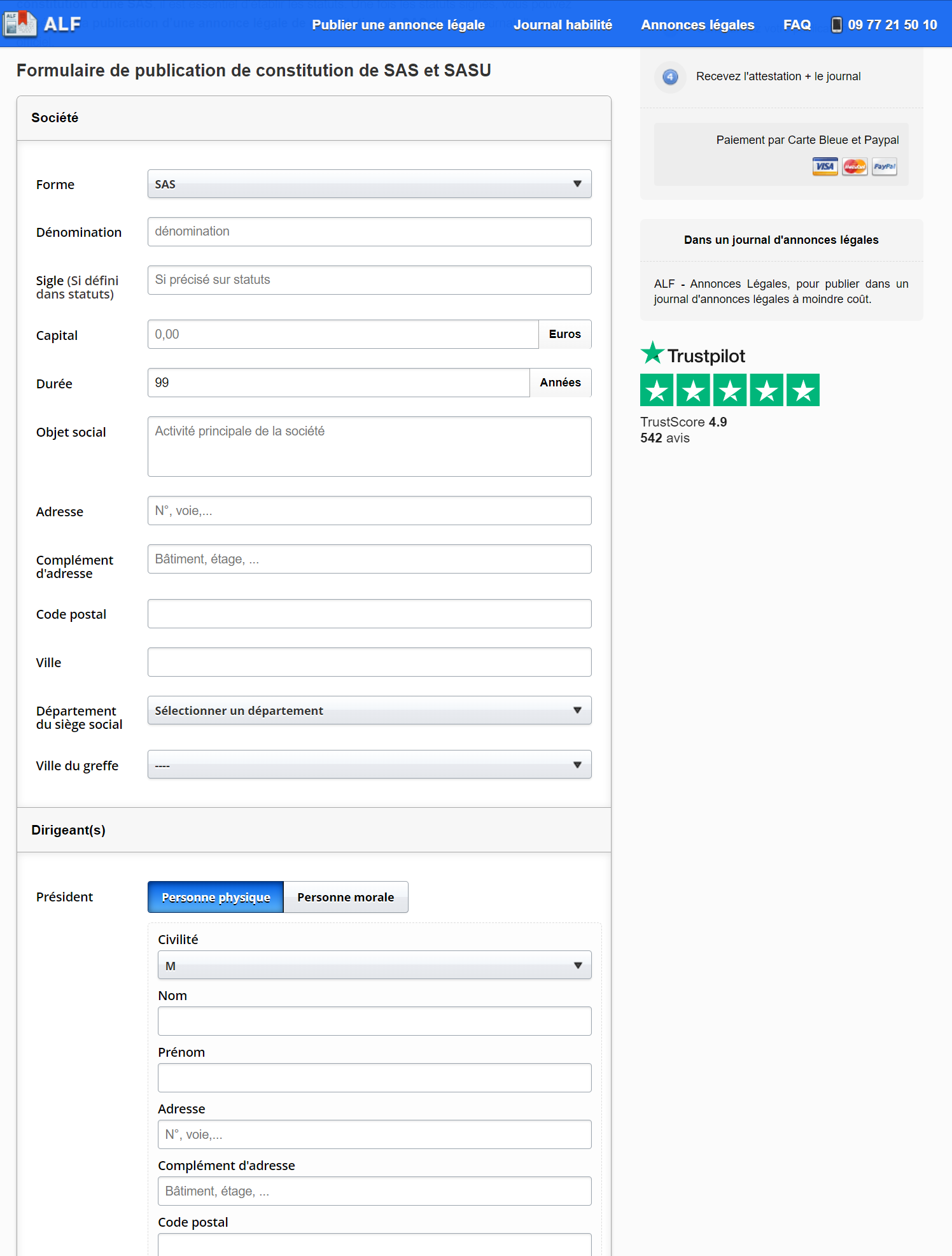Click Recevez l'attestation + le journal text
The image size is (952, 1256).
click(x=778, y=76)
